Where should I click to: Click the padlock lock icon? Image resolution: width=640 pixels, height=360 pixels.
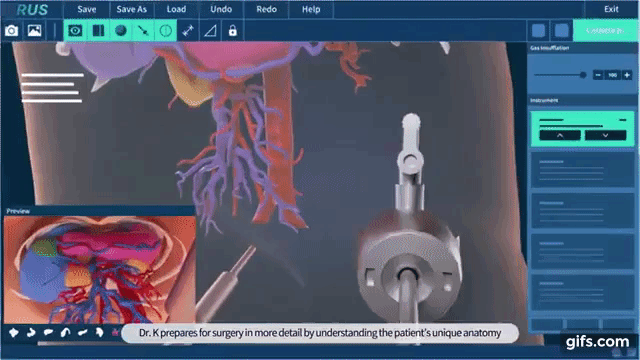pyautogui.click(x=233, y=31)
